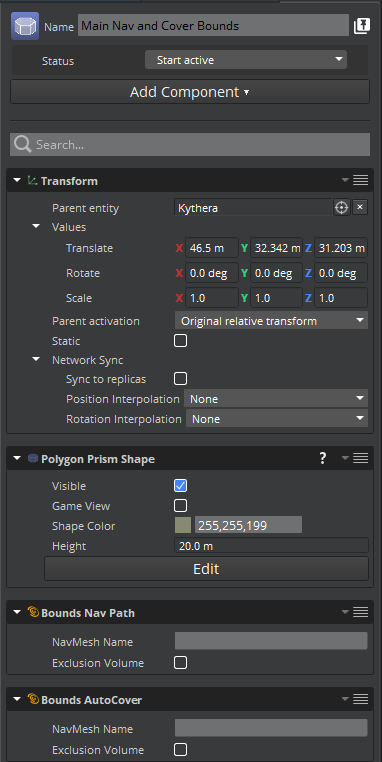Click the Height field 20.0 m
The image size is (382, 762).
click(x=271, y=546)
